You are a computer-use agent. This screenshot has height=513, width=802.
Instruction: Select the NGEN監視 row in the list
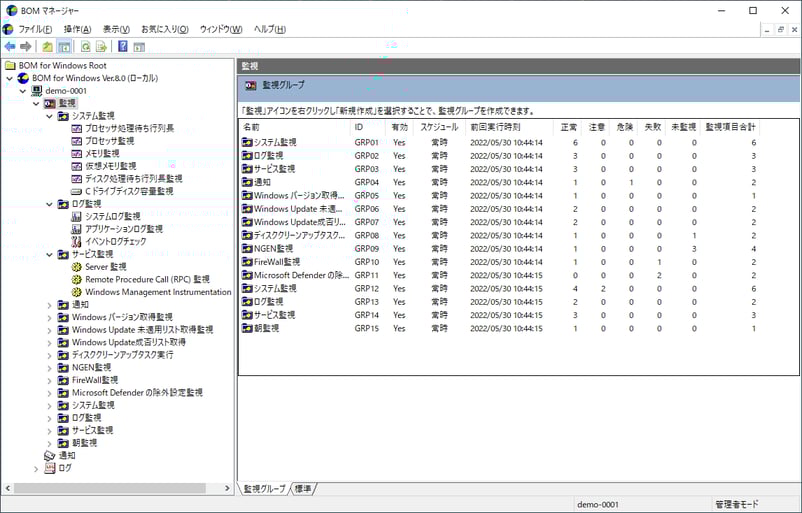pyautogui.click(x=499, y=249)
